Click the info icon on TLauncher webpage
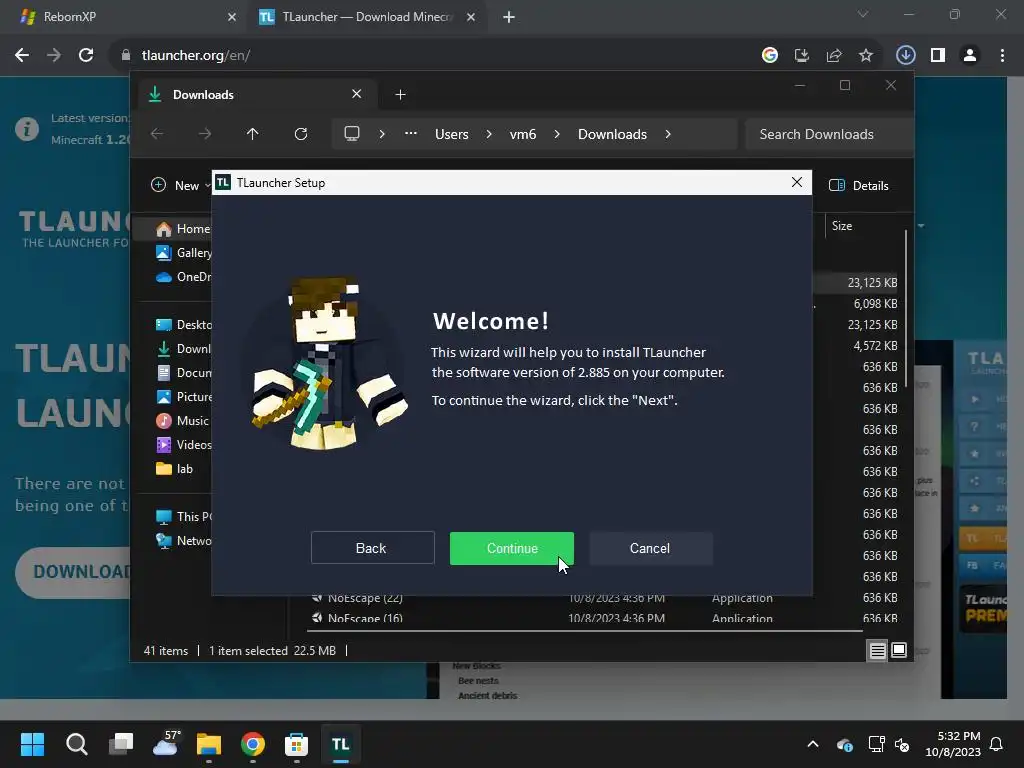This screenshot has width=1024, height=768. (x=27, y=129)
